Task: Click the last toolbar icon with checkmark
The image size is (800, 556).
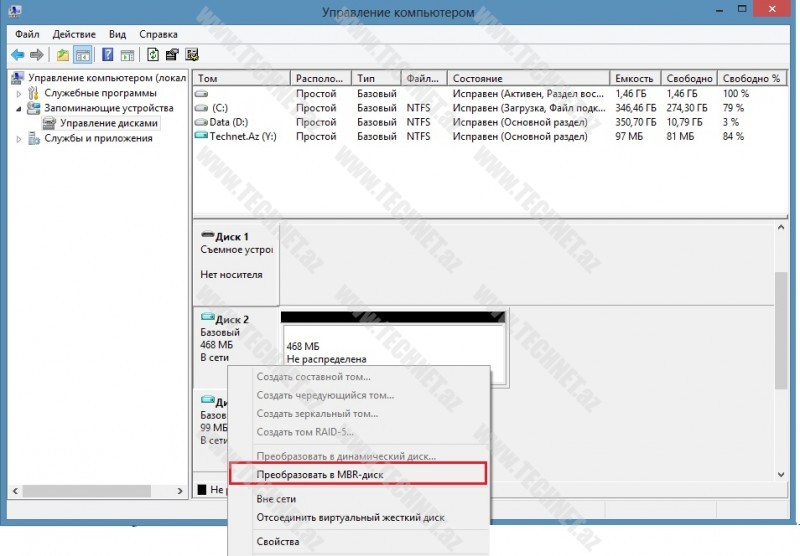Action: tap(192, 55)
